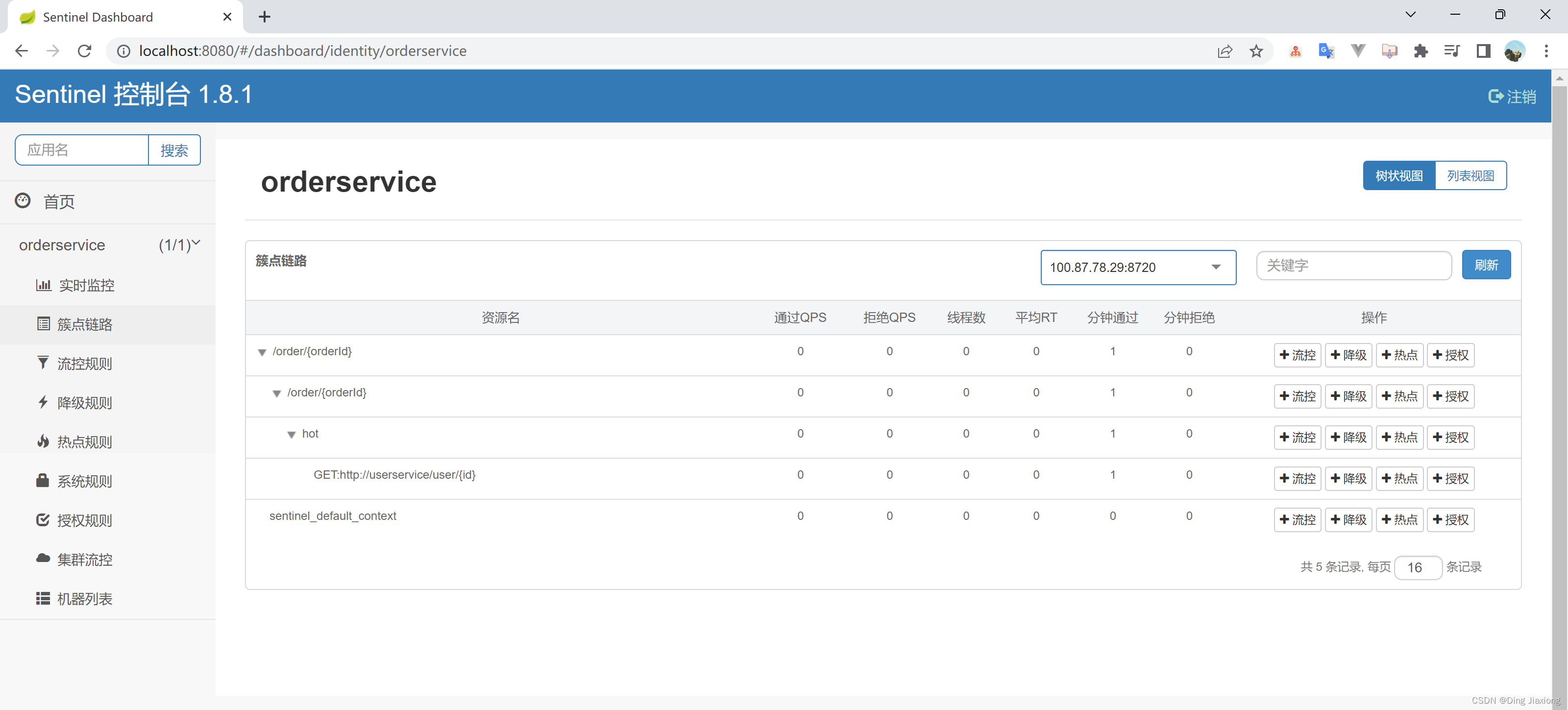Add 热点 rule for top /order/{orderId} row
Screen dimensions: 1568x710
pos(1399,355)
